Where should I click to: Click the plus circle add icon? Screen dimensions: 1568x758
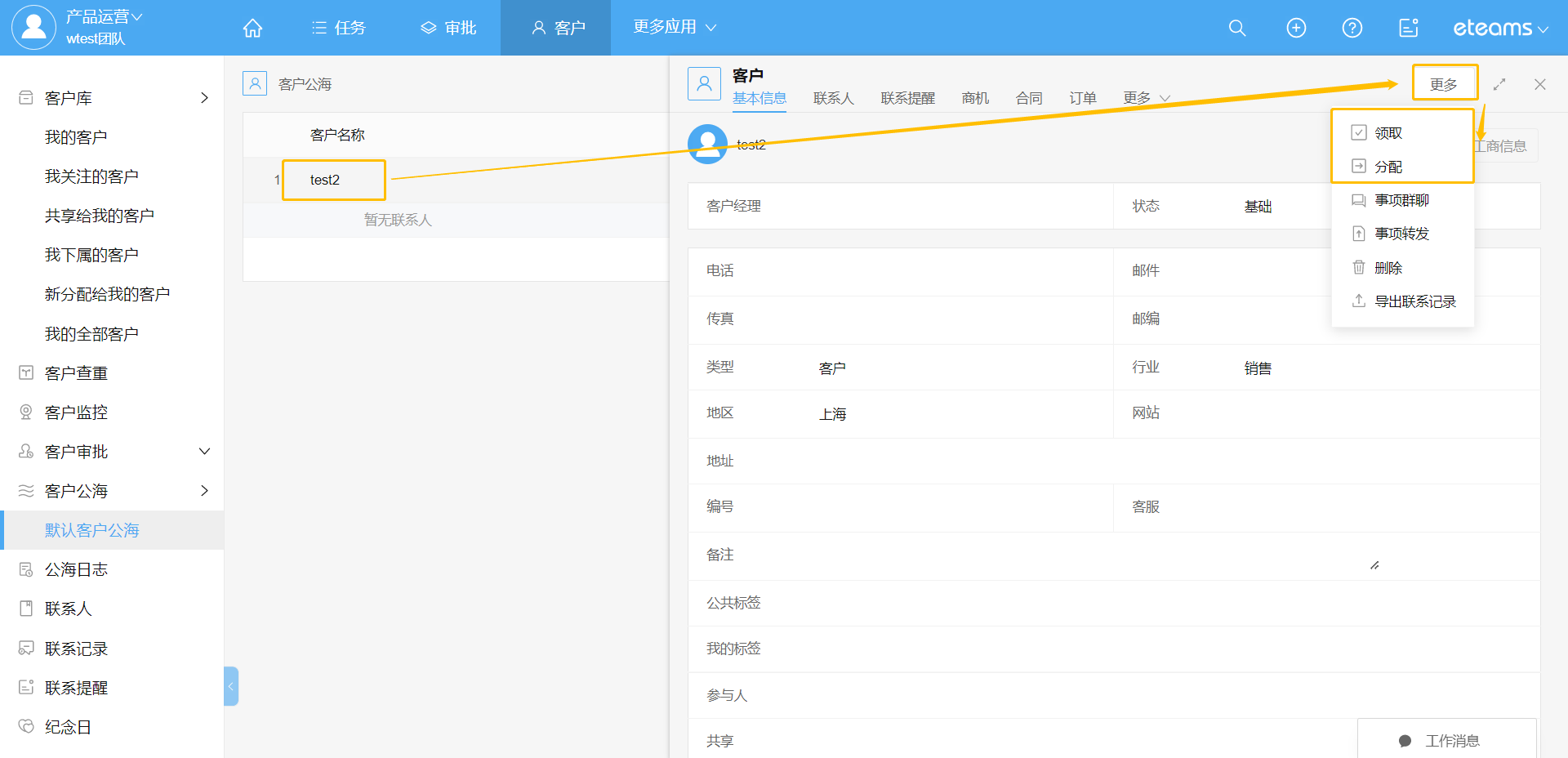click(x=1296, y=28)
